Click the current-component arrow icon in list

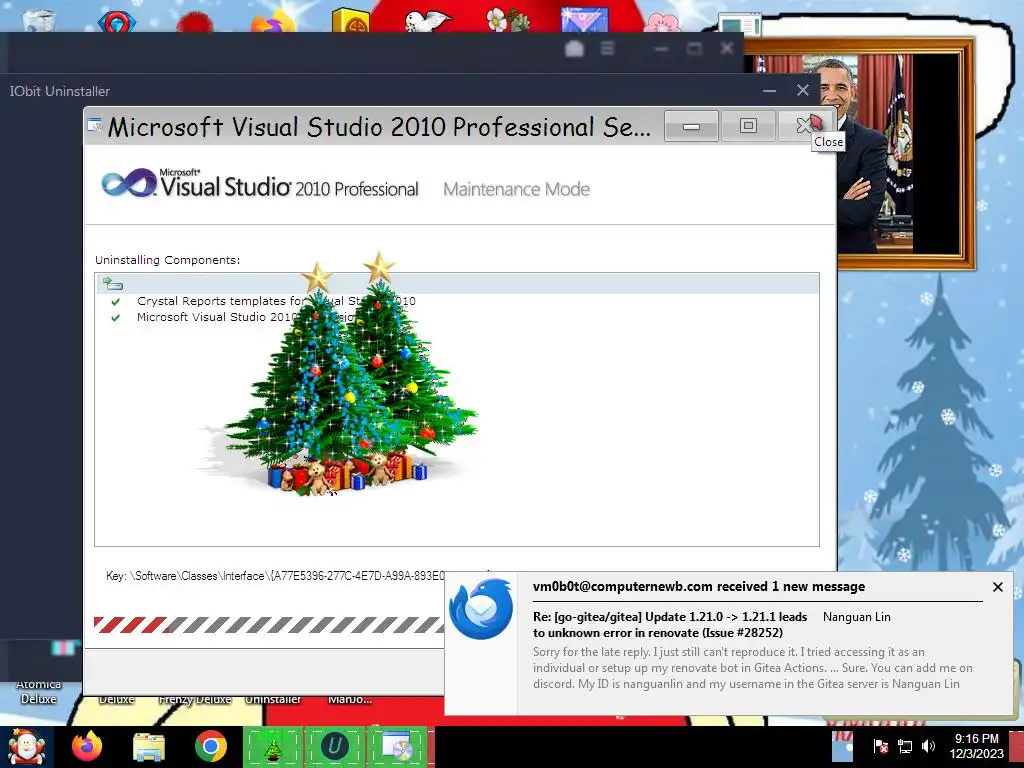112,283
